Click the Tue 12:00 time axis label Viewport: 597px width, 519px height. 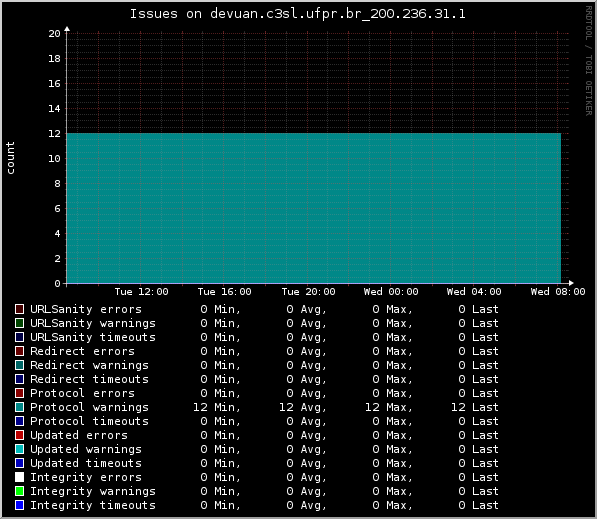pos(141,292)
